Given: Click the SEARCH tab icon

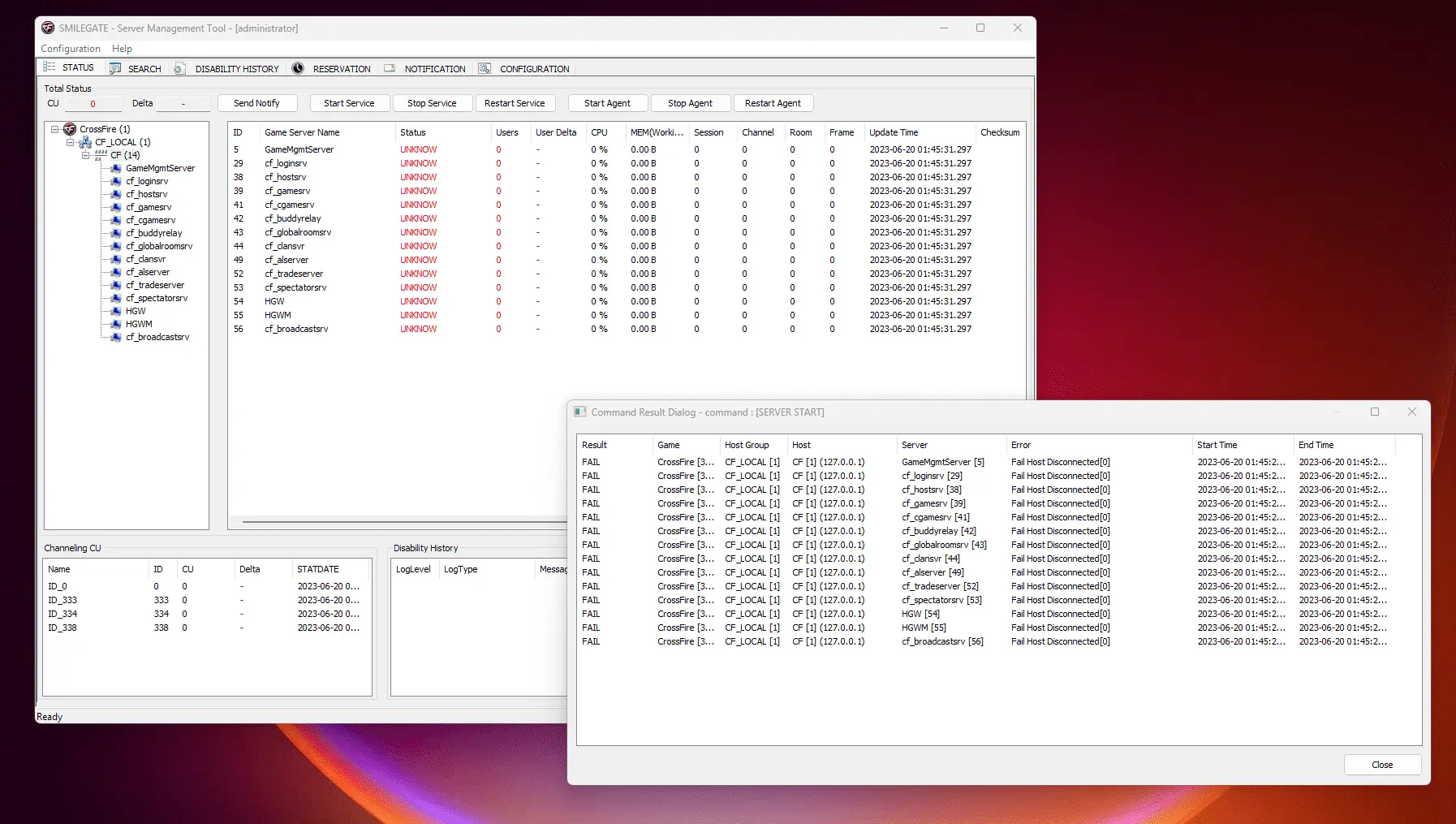Looking at the screenshot, I should pyautogui.click(x=115, y=68).
